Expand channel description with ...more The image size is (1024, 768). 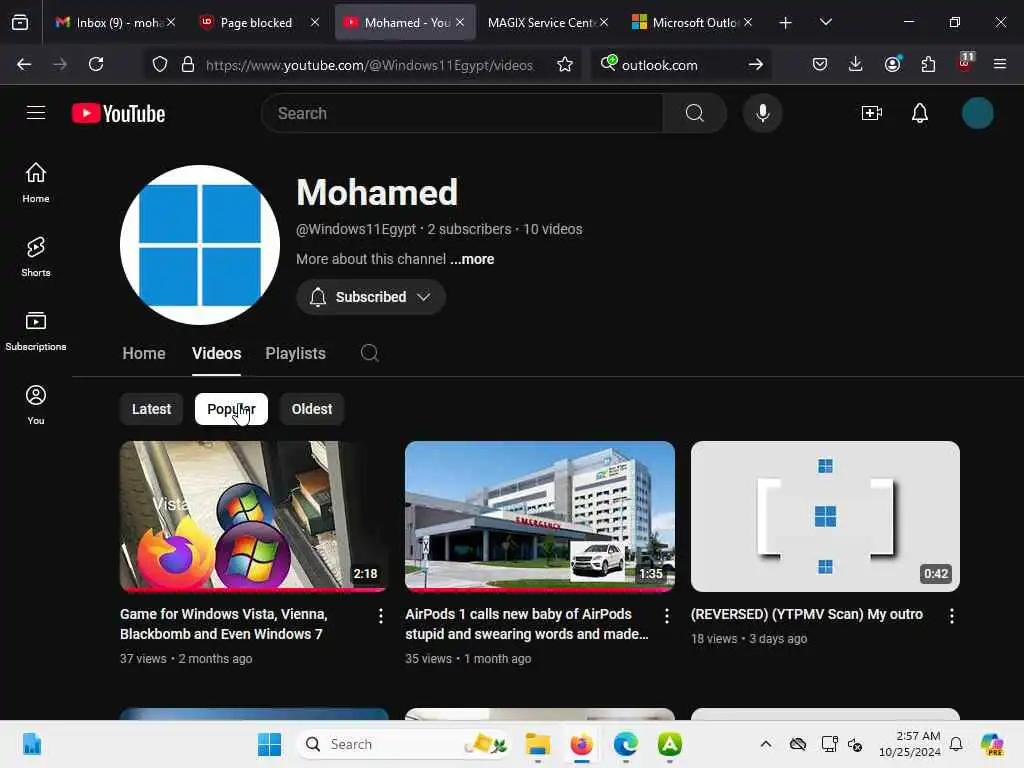472,259
